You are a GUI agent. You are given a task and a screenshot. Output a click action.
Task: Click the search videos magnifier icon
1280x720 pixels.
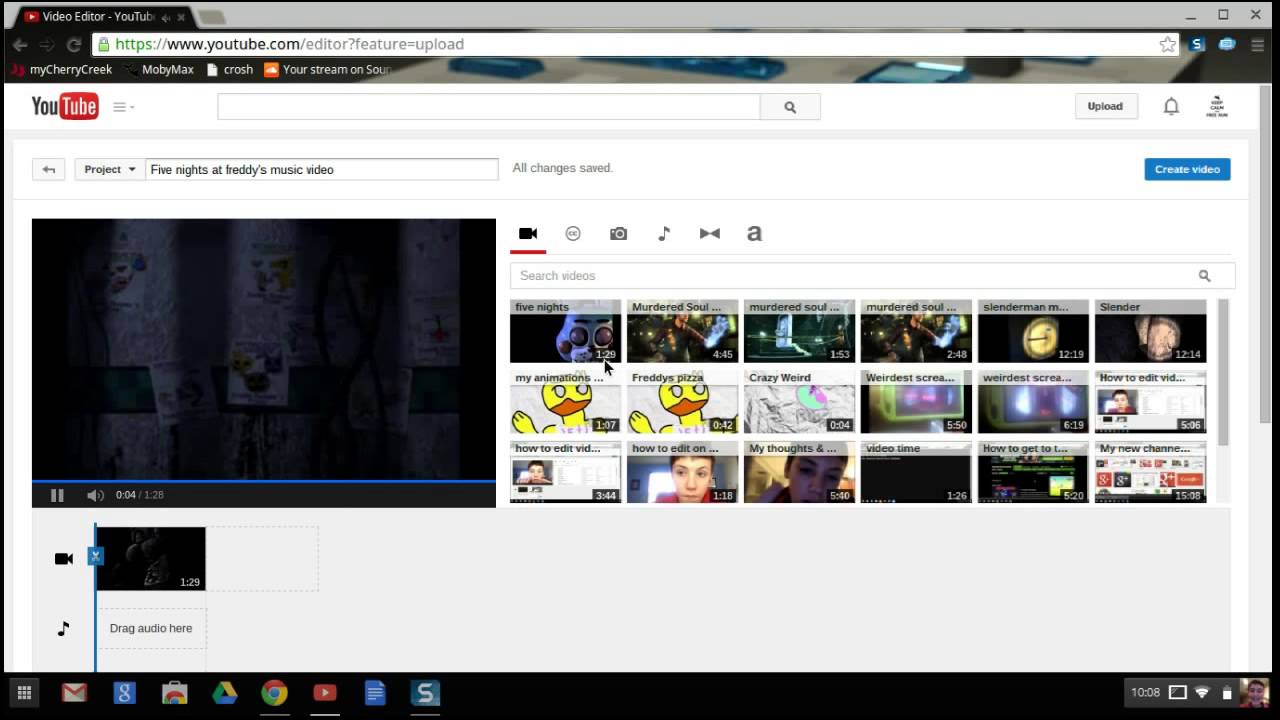pyautogui.click(x=1204, y=276)
